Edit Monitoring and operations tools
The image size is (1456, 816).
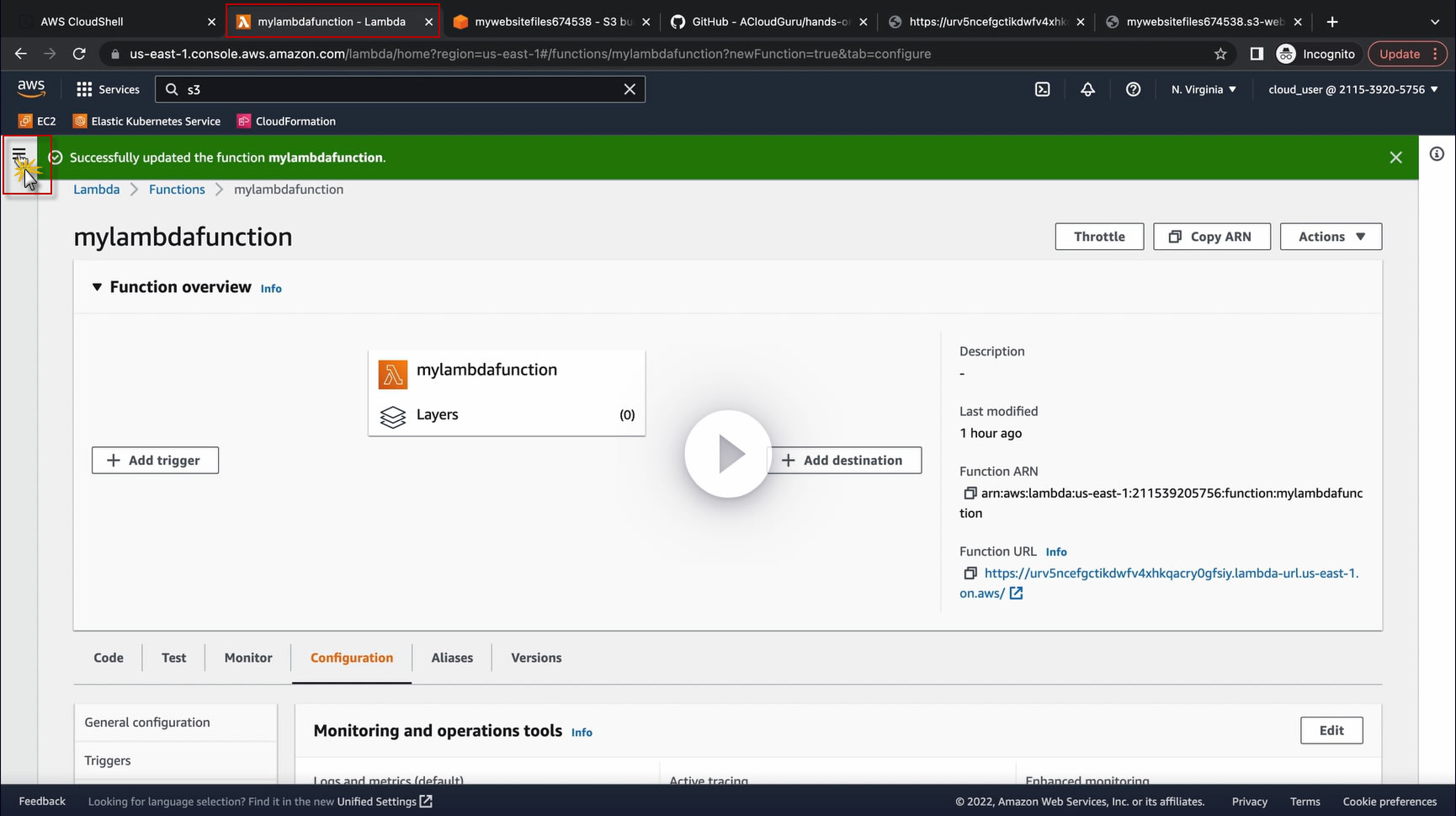1331,731
